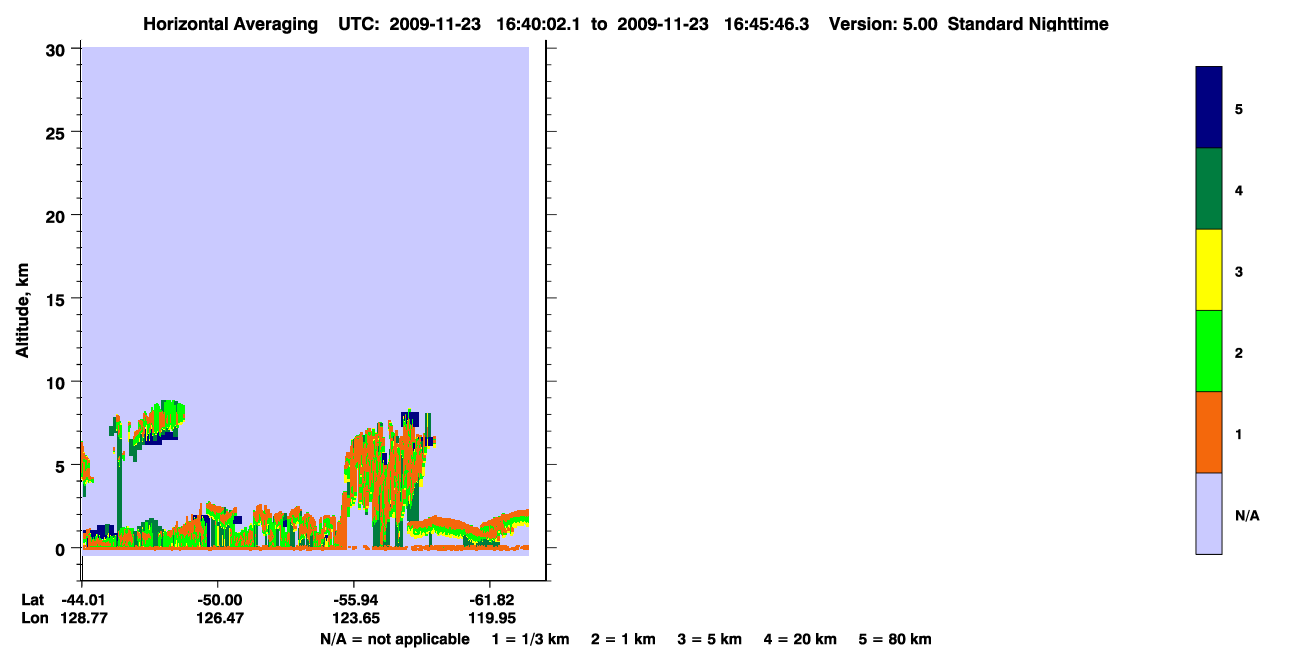This screenshot has width=1300, height=667.
Task: Click the altitude tick label 30
Action: tap(56, 49)
